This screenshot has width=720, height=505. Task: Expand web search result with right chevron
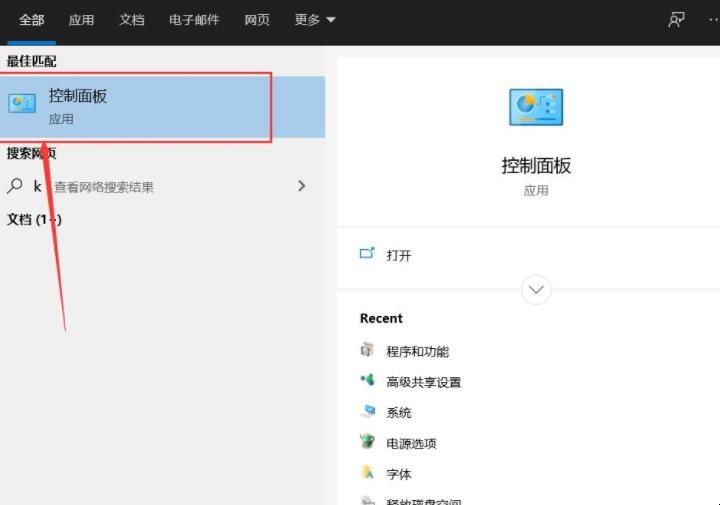[x=302, y=186]
